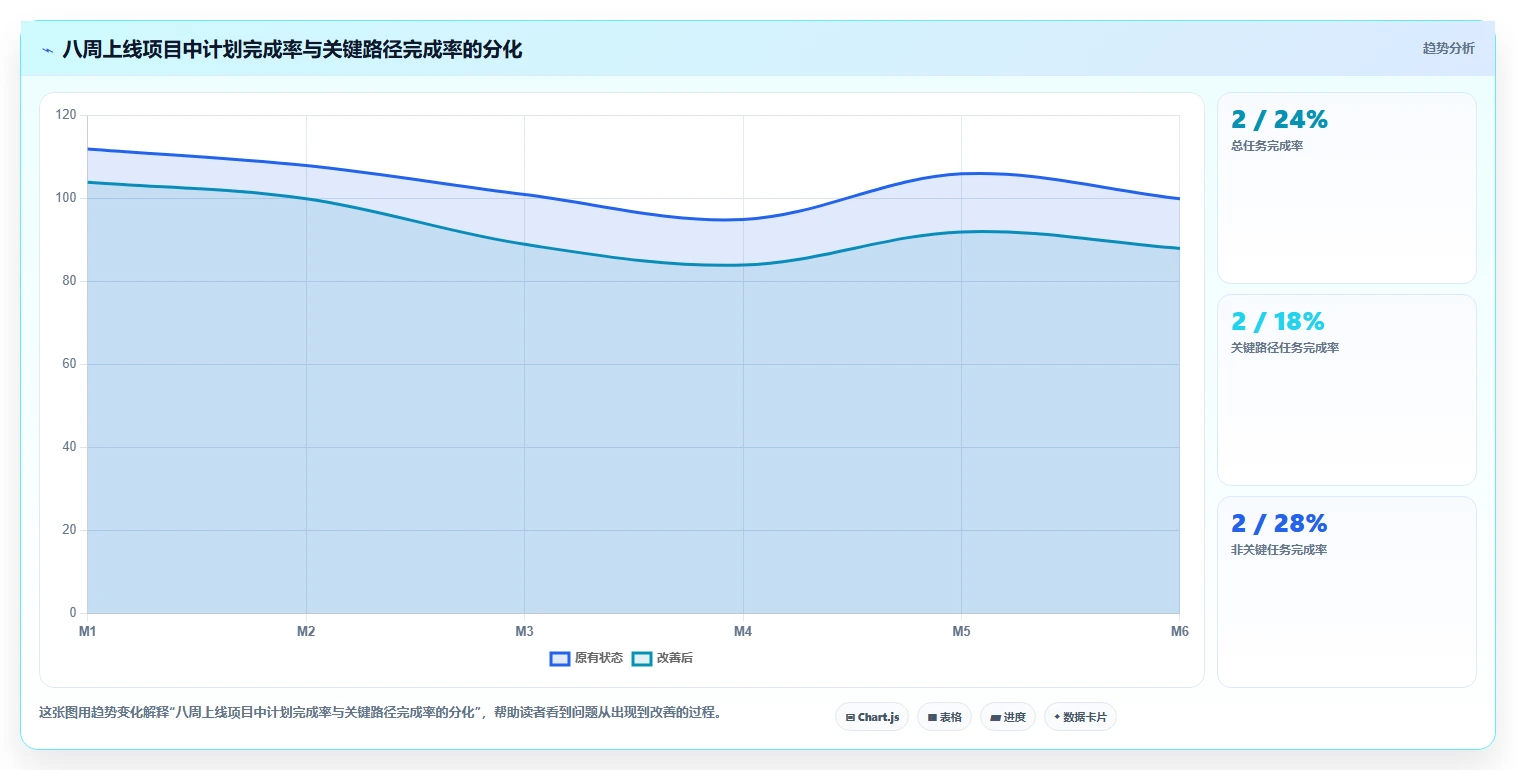Click 原有状态 line point at M2

coord(306,165)
